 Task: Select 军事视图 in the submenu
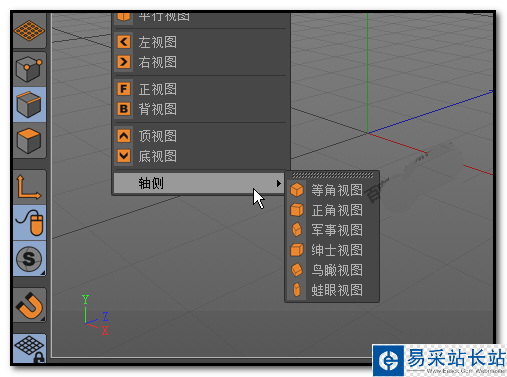pos(332,230)
